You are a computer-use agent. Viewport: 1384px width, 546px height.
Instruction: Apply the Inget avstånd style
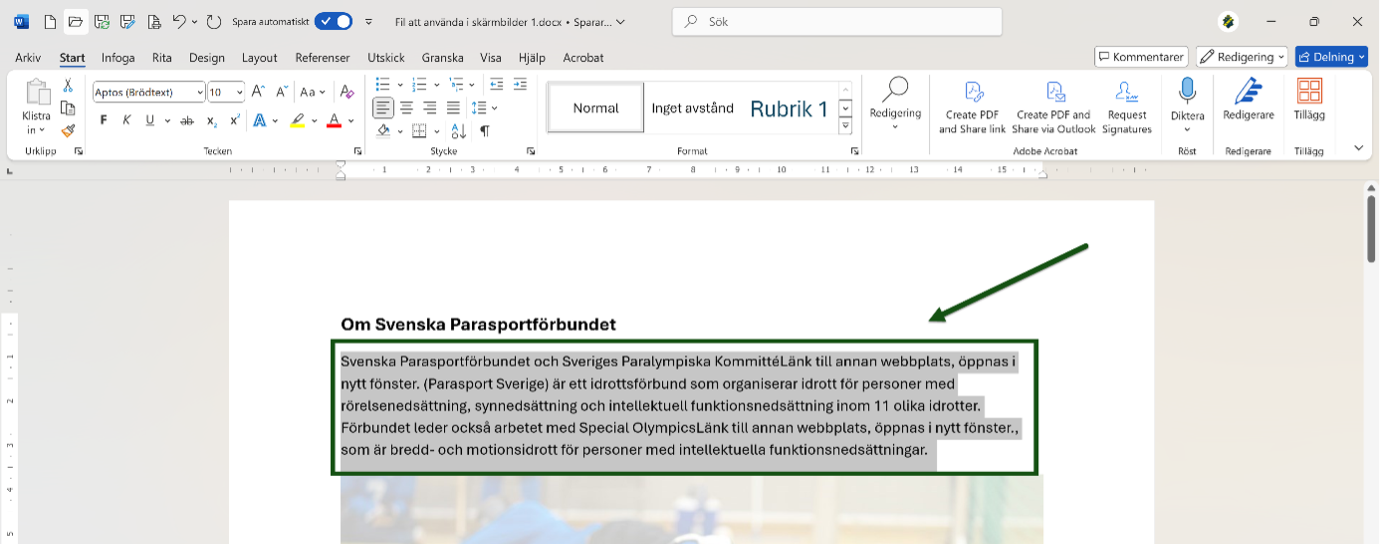pos(692,108)
